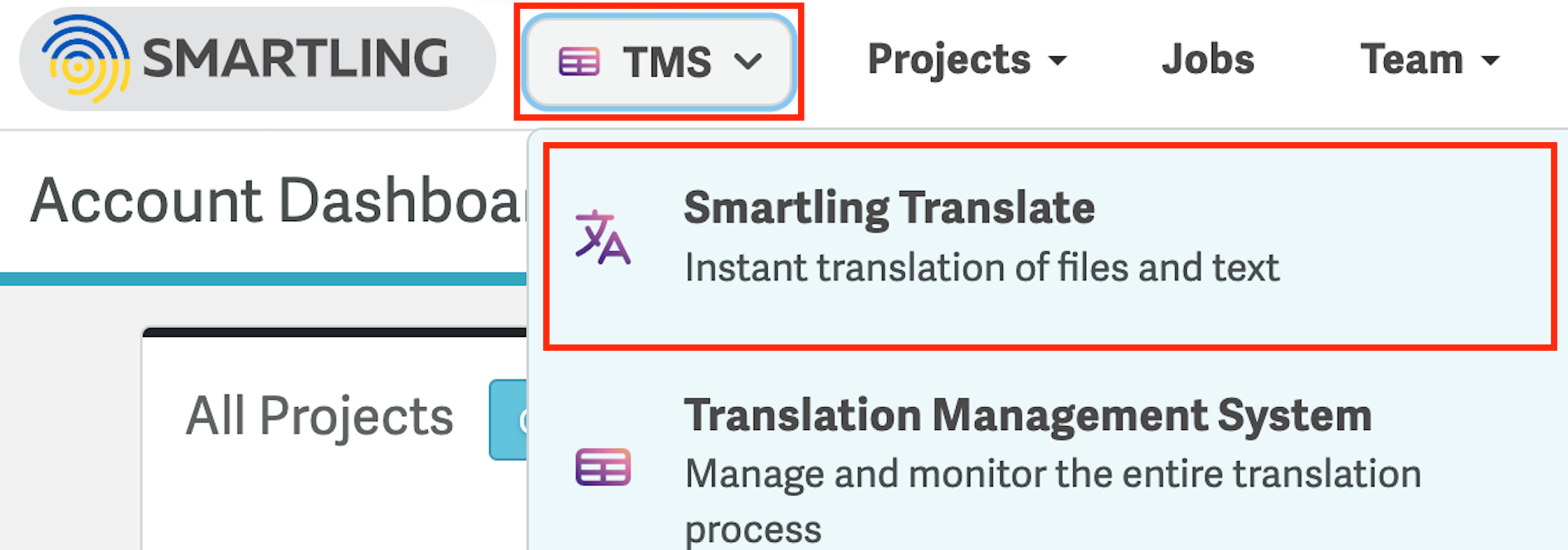Open the Team dropdown arrow
Image resolution: width=1568 pixels, height=550 pixels.
click(x=1490, y=60)
